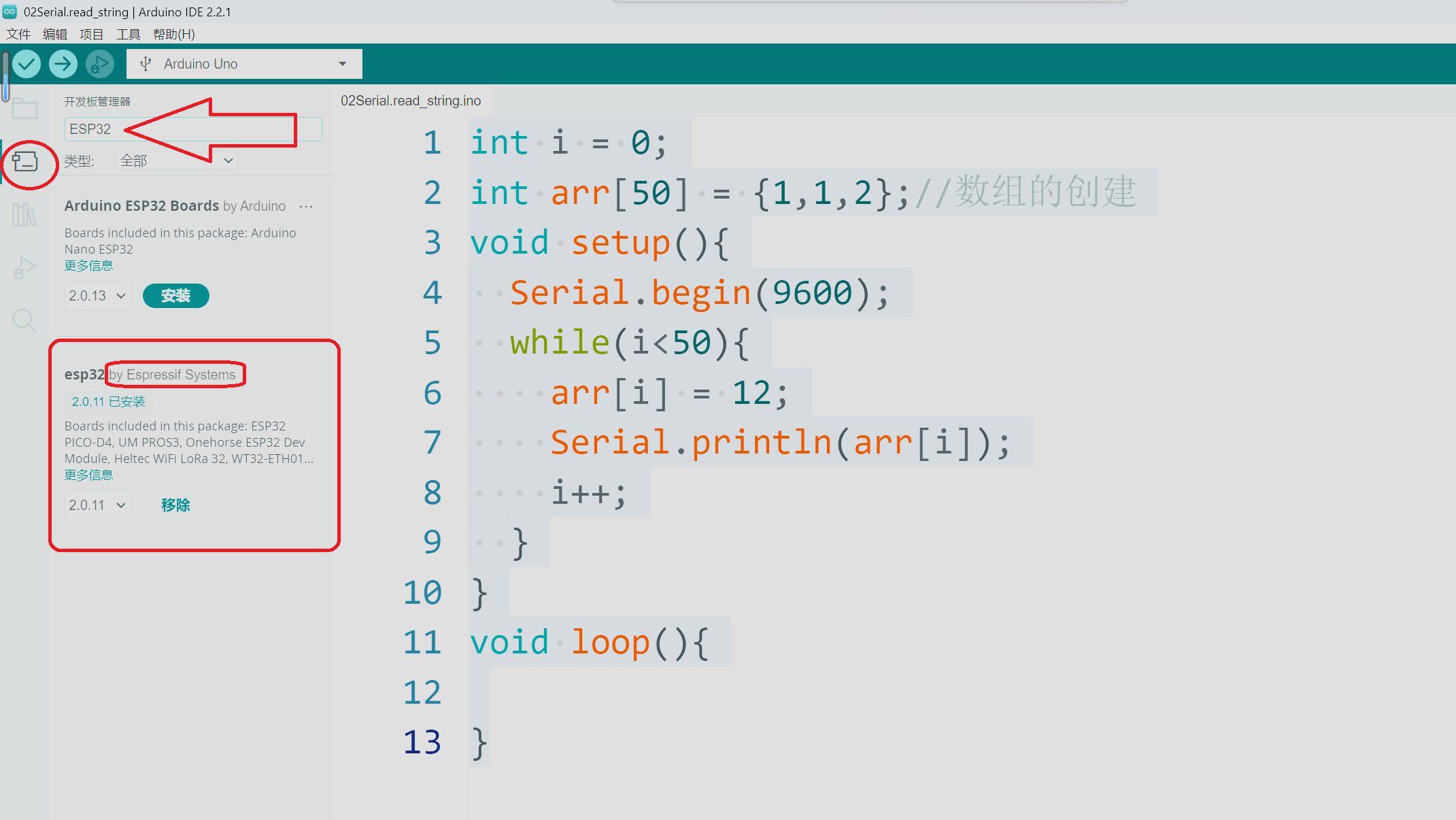The width and height of the screenshot is (1456, 820).
Task: Select the 文件 menu item
Action: (18, 33)
